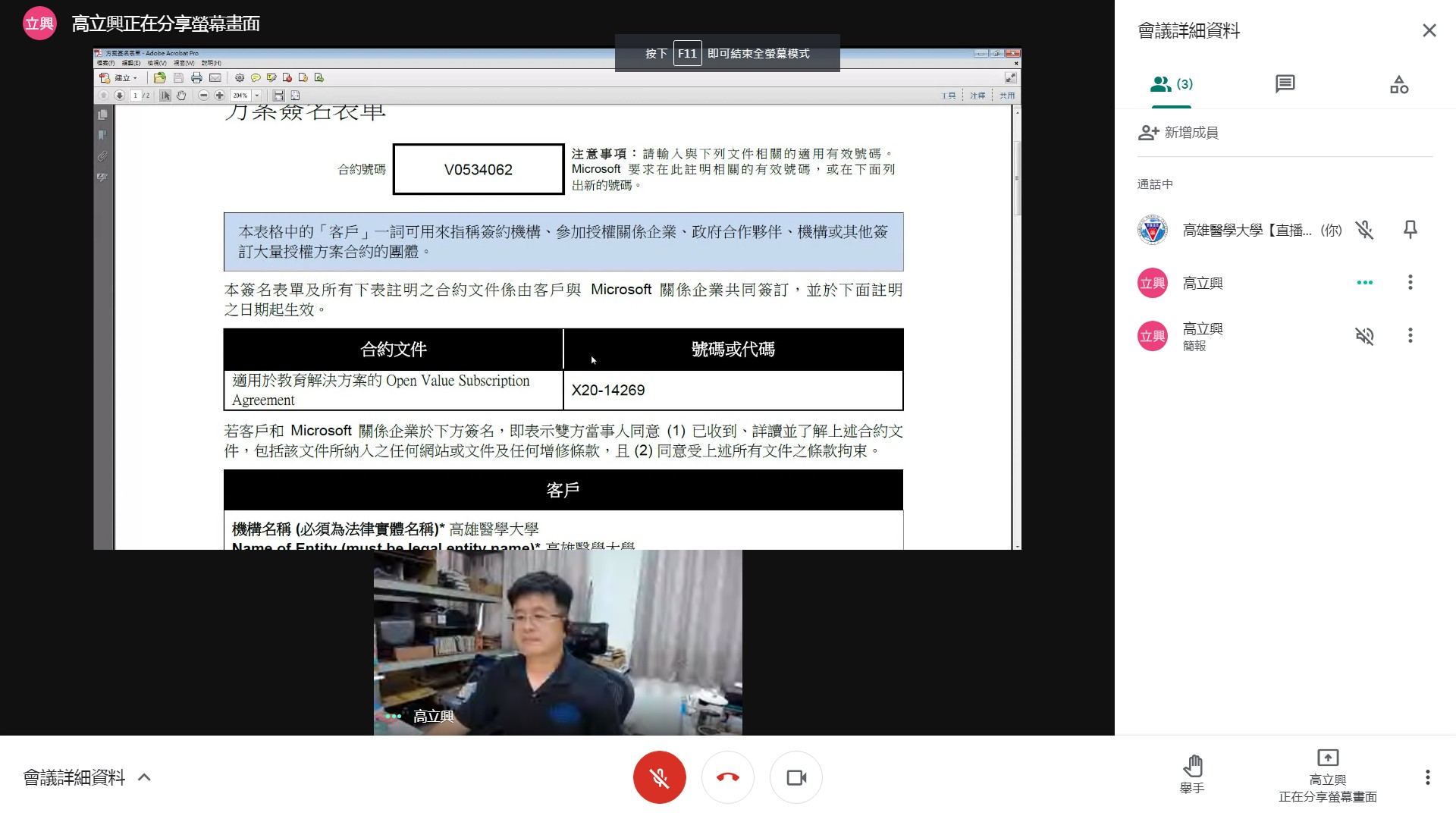Toggle the red microphone mute button
This screenshot has height=819, width=1456.
pos(659,777)
